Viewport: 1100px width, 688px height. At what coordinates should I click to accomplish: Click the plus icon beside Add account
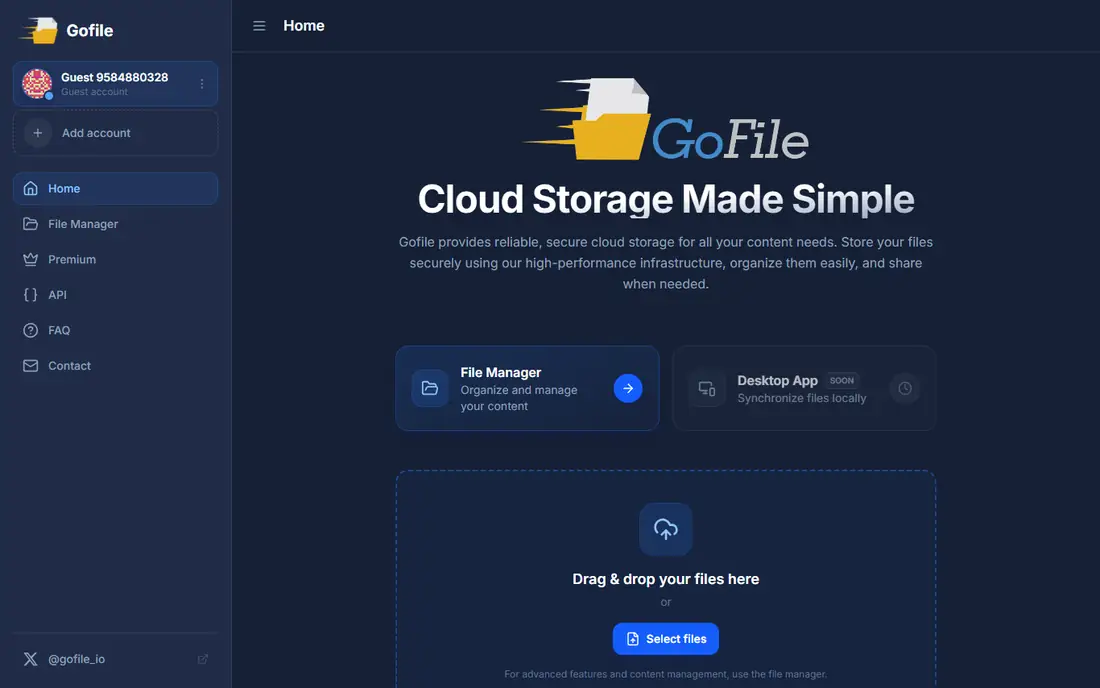point(38,133)
